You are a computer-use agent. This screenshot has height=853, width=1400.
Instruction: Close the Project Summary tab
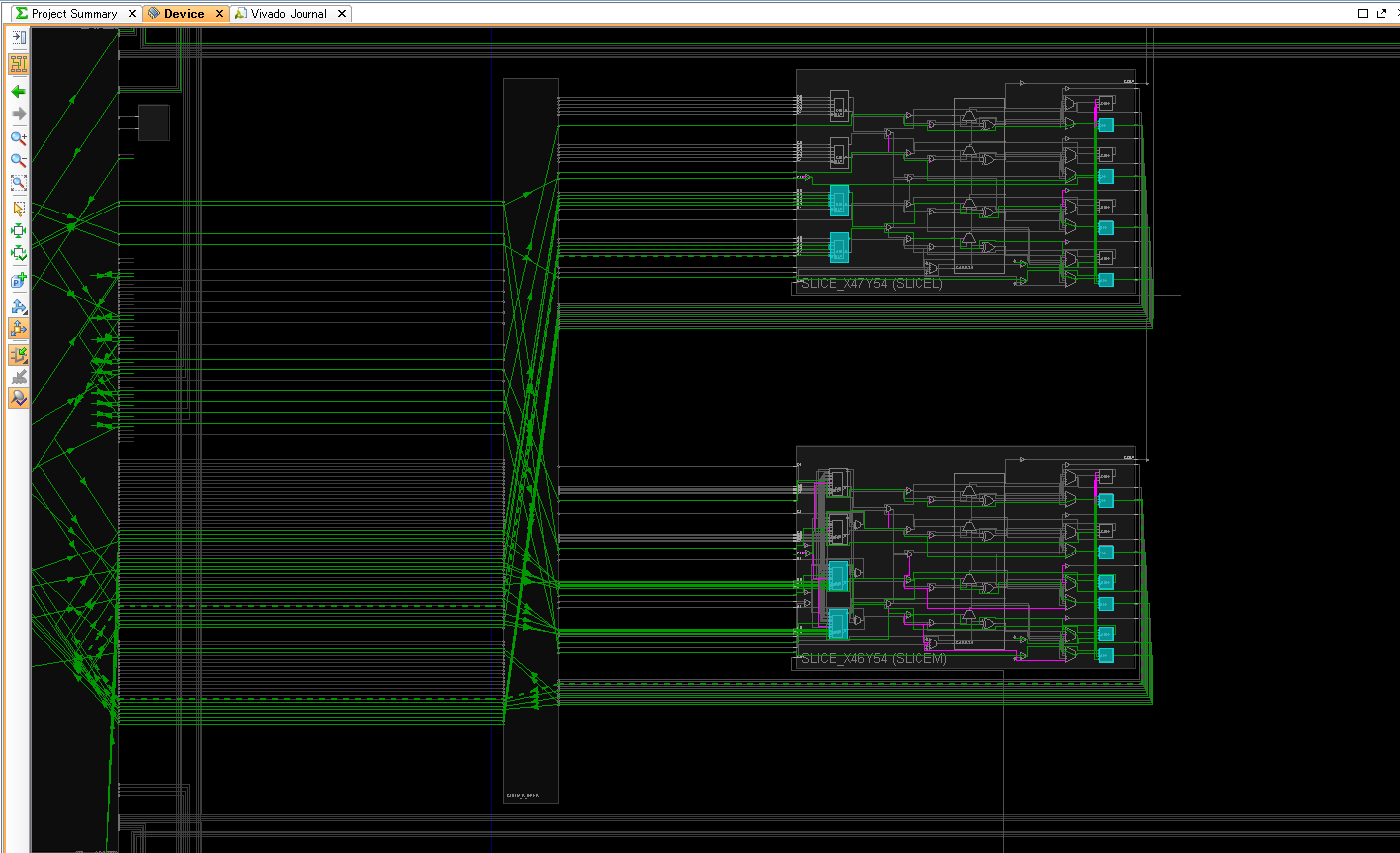[131, 13]
